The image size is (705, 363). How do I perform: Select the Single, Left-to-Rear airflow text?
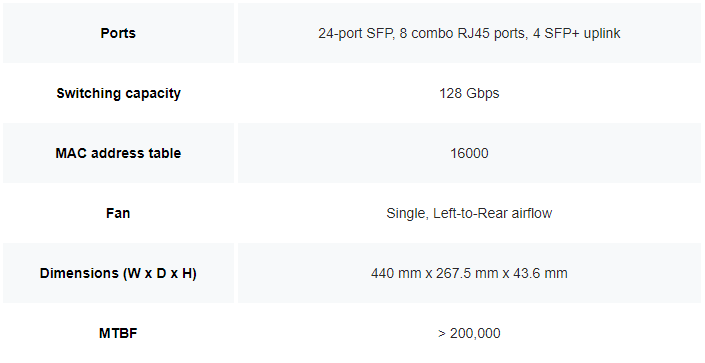click(469, 213)
